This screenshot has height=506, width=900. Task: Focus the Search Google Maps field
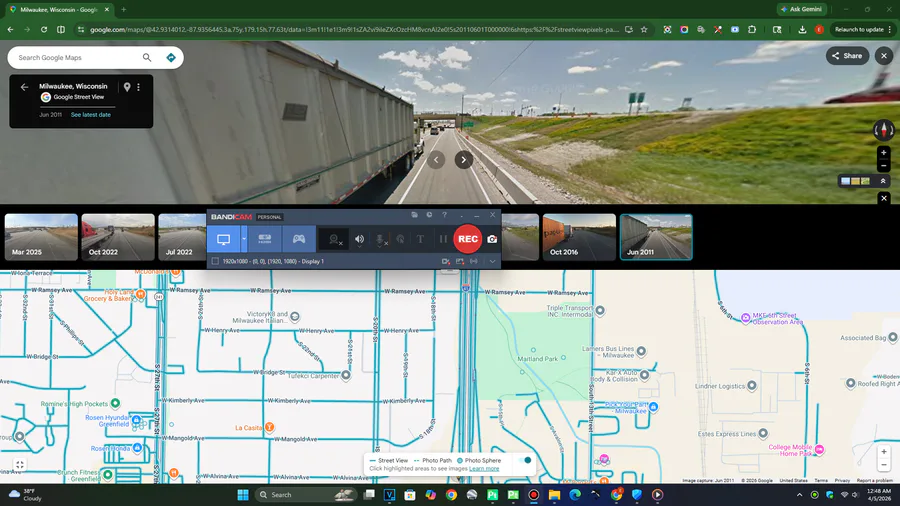coord(77,57)
